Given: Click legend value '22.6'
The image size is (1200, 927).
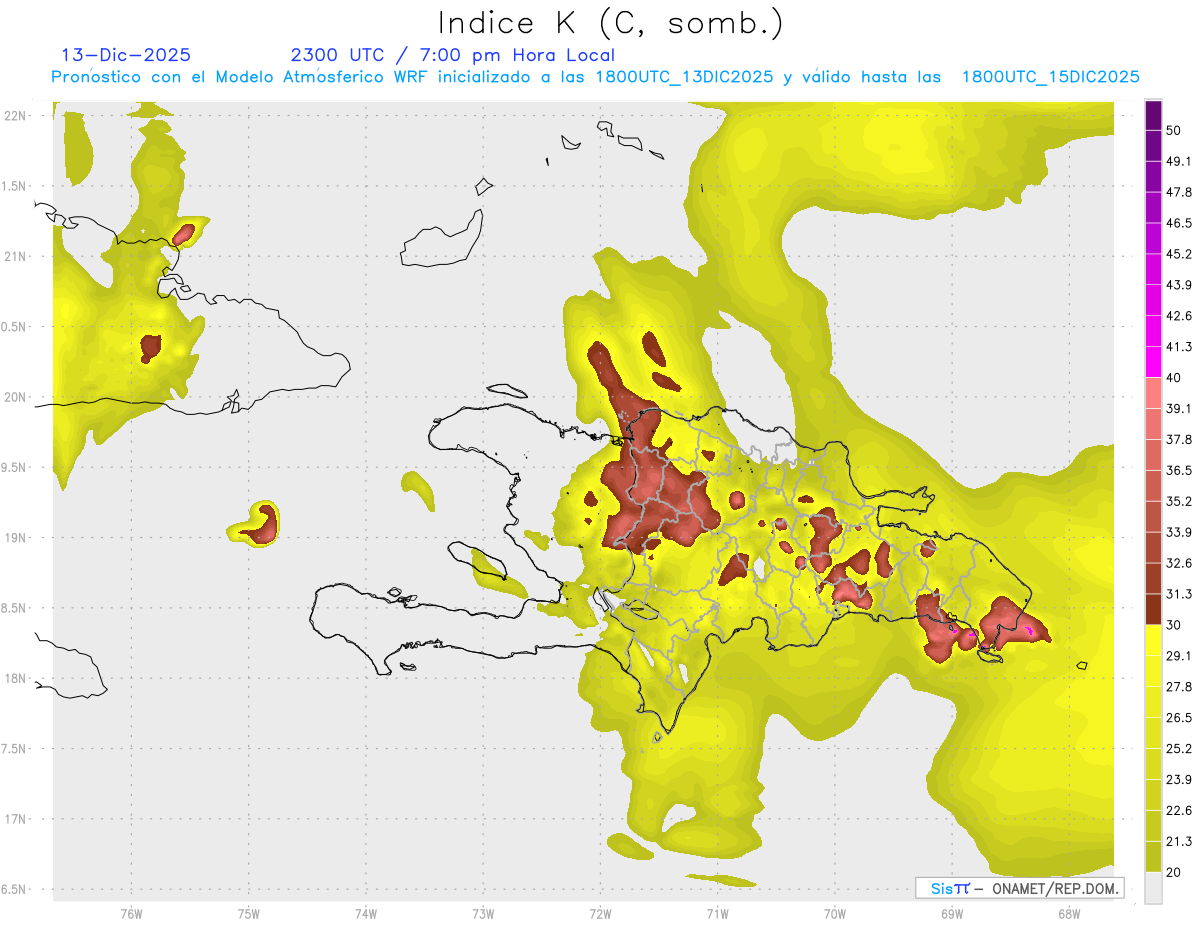Looking at the screenshot, I should [x=1178, y=811].
